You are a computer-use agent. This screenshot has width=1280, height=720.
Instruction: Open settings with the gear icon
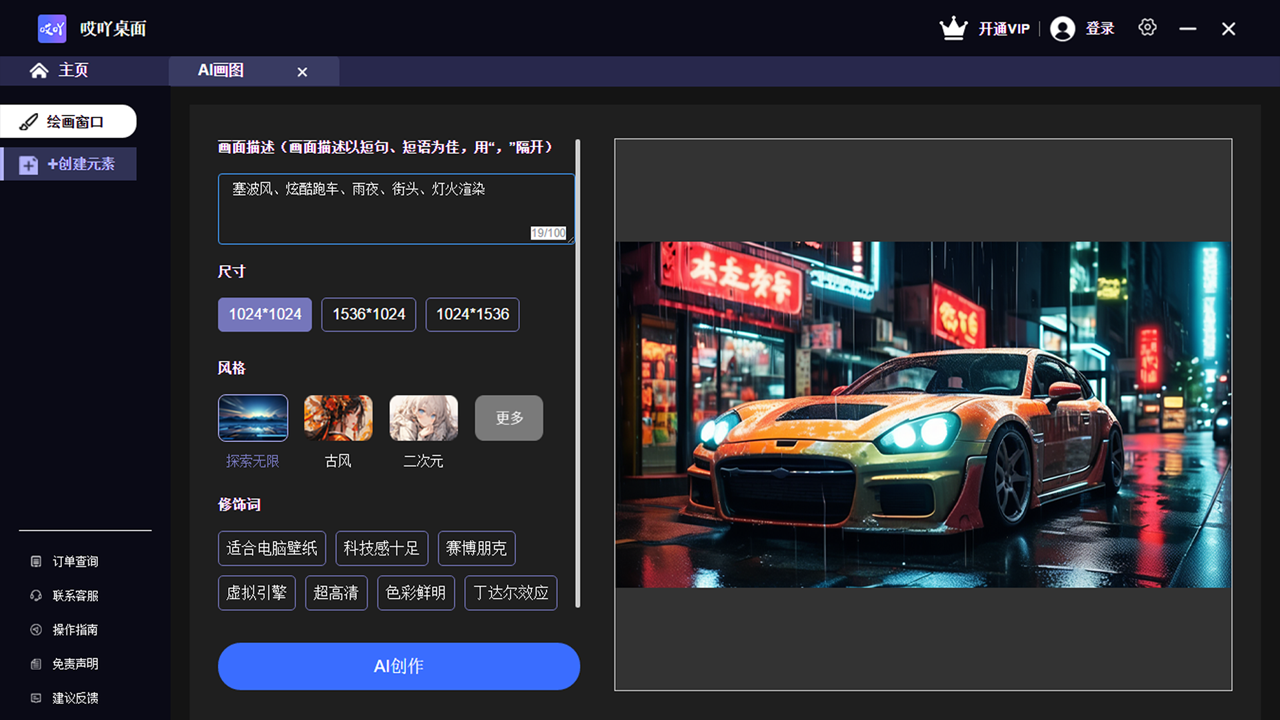[x=1147, y=28]
